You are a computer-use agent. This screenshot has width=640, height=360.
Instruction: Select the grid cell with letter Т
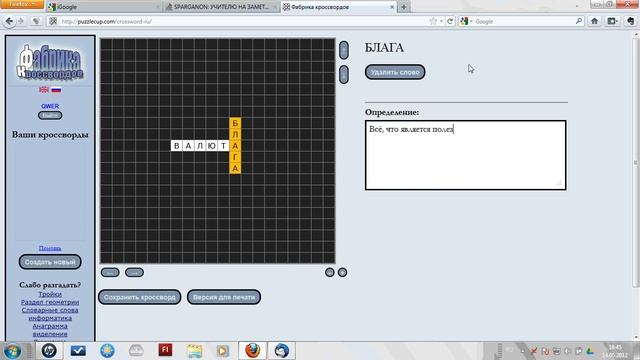click(x=223, y=146)
